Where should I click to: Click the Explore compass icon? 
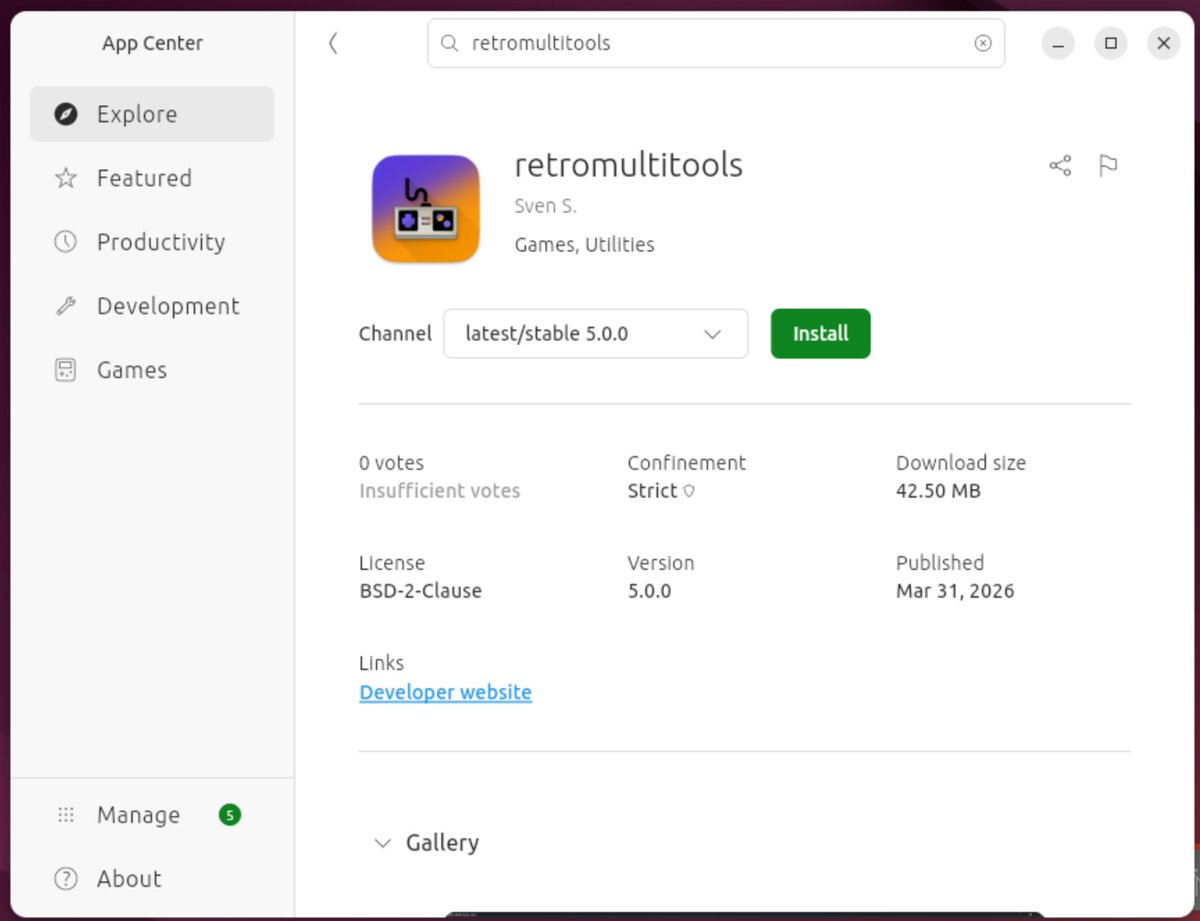(66, 114)
